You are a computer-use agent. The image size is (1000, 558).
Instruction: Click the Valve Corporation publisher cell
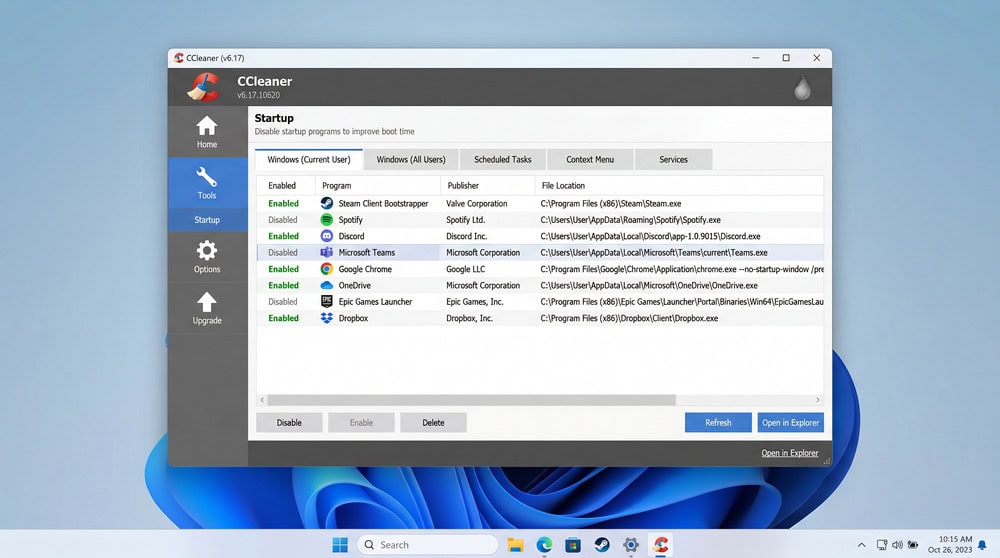(476, 203)
